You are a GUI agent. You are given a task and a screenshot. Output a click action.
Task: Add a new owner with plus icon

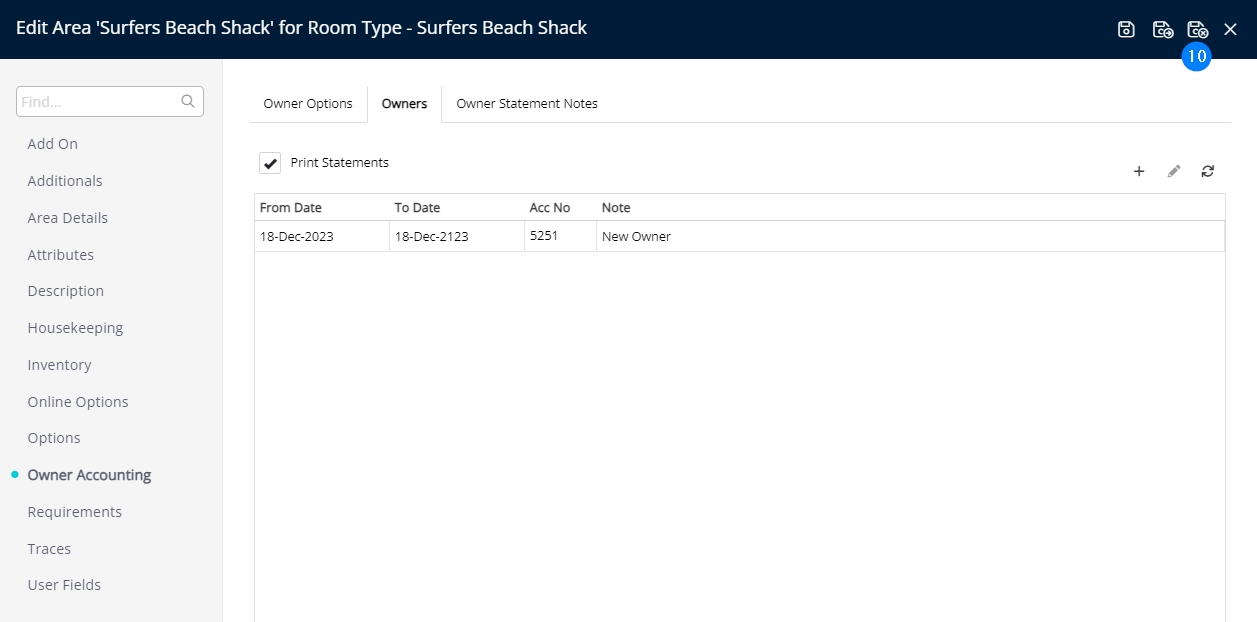coord(1138,171)
